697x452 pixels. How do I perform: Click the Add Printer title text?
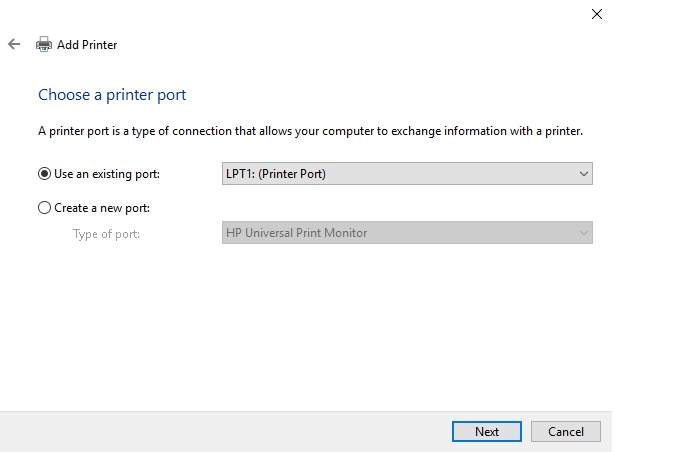point(87,45)
